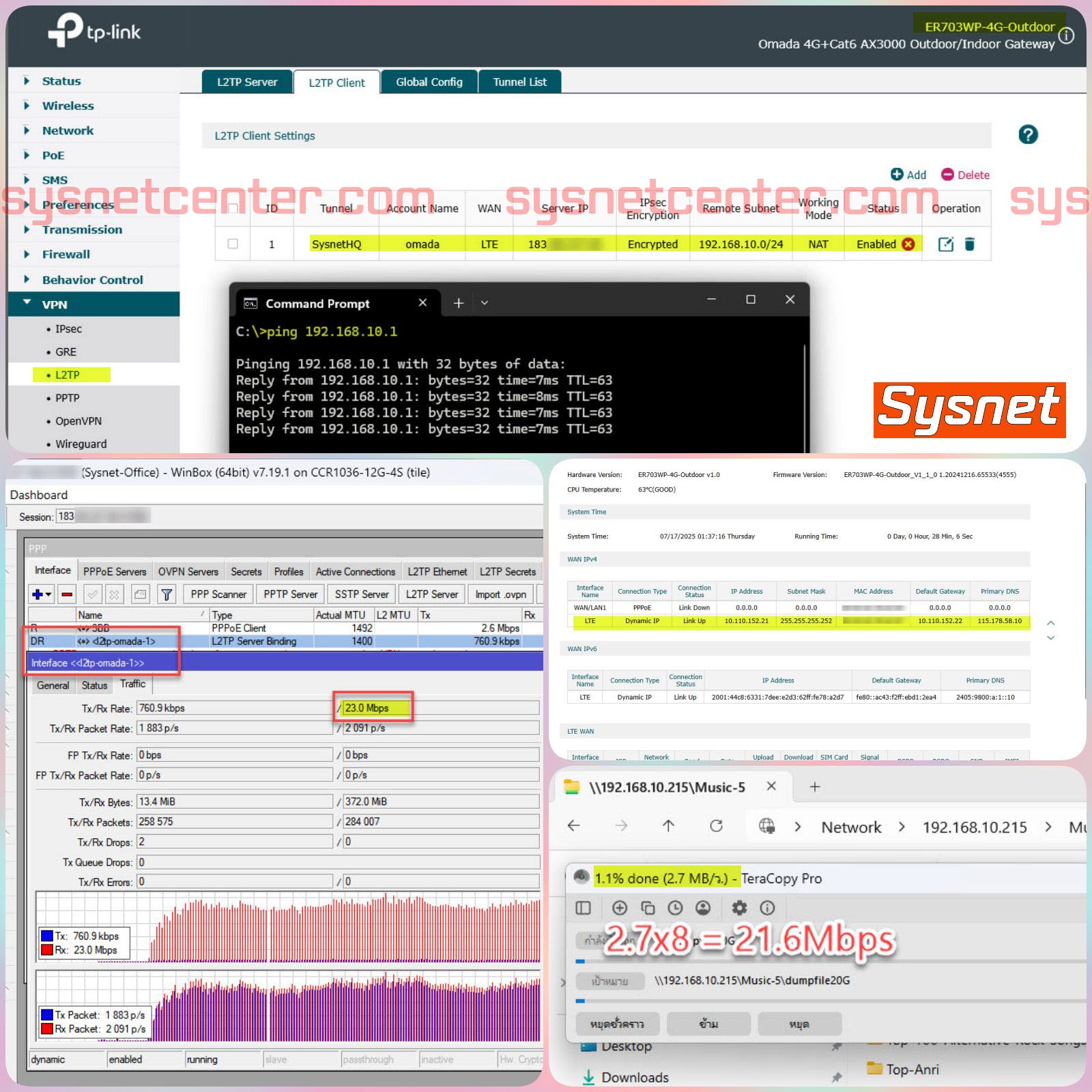Open a new Explorer tab with plus
1092x1092 pixels.
tap(815, 787)
